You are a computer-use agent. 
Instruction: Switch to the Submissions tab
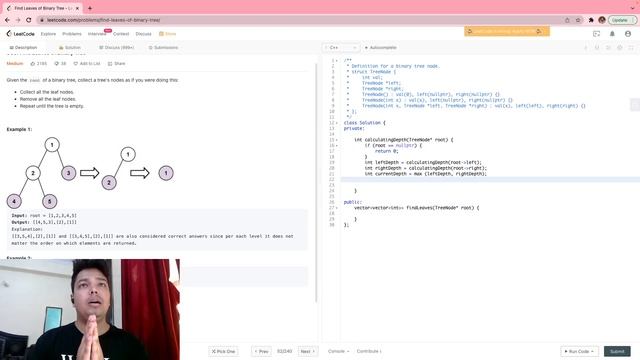tap(163, 48)
